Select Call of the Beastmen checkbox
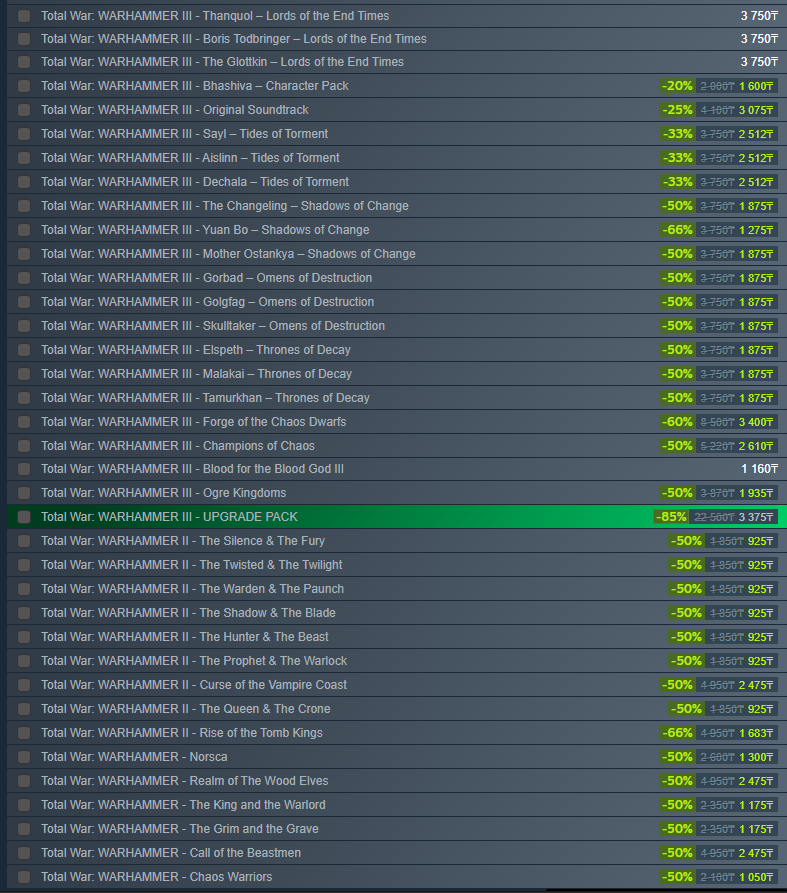 [24, 853]
